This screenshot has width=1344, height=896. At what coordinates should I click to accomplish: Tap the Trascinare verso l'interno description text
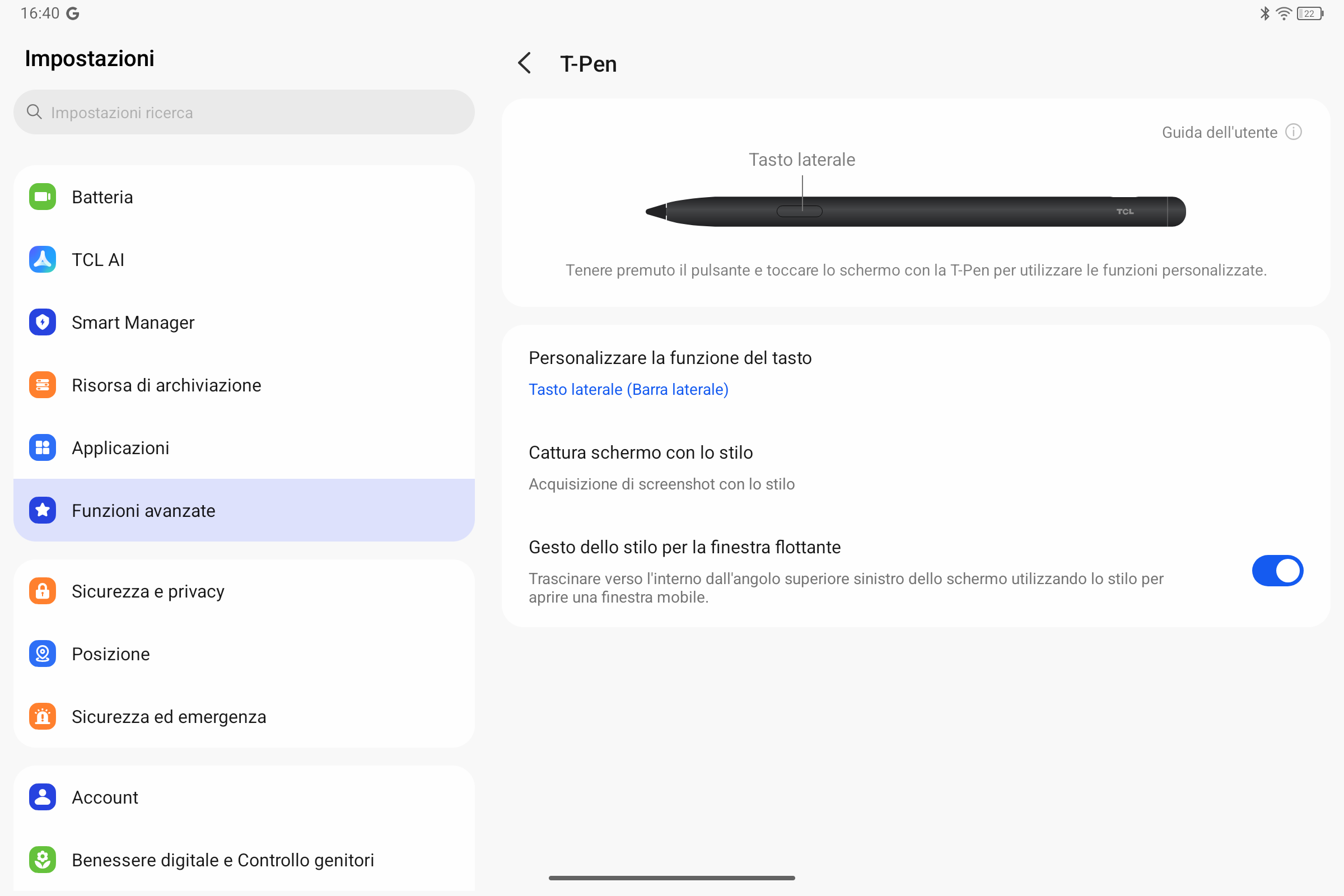[x=846, y=588]
